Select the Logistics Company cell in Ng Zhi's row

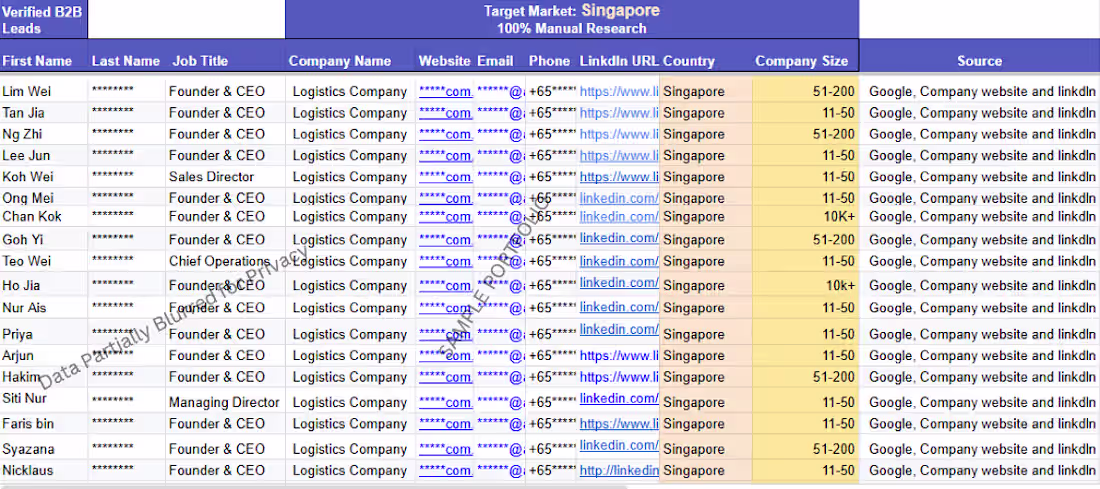[350, 134]
